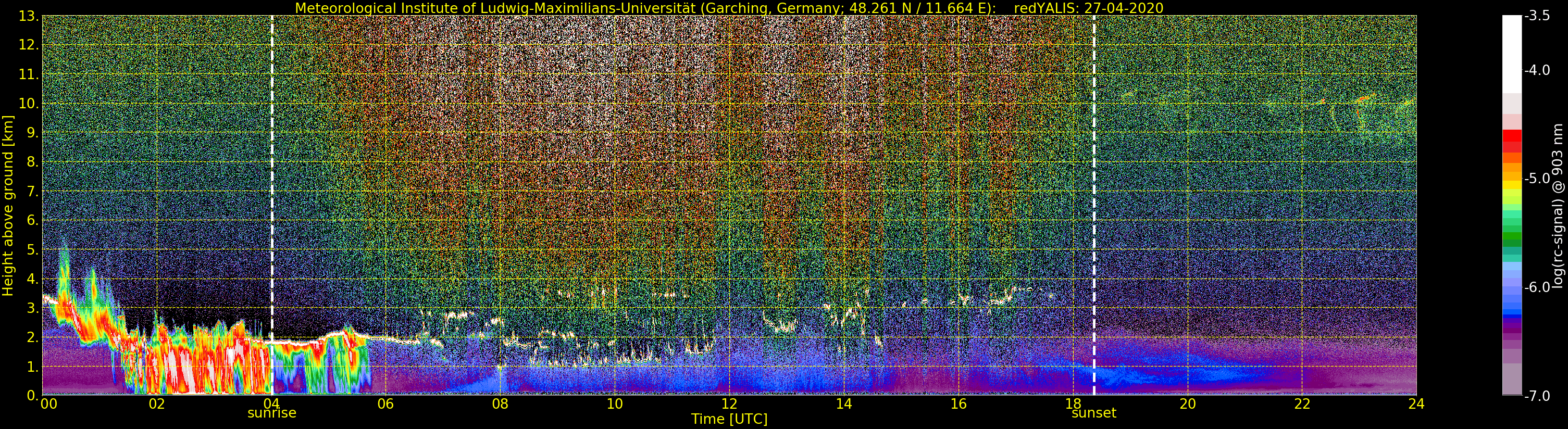
Task: Click the 18 tick on the time axis
Action: coord(1073,403)
